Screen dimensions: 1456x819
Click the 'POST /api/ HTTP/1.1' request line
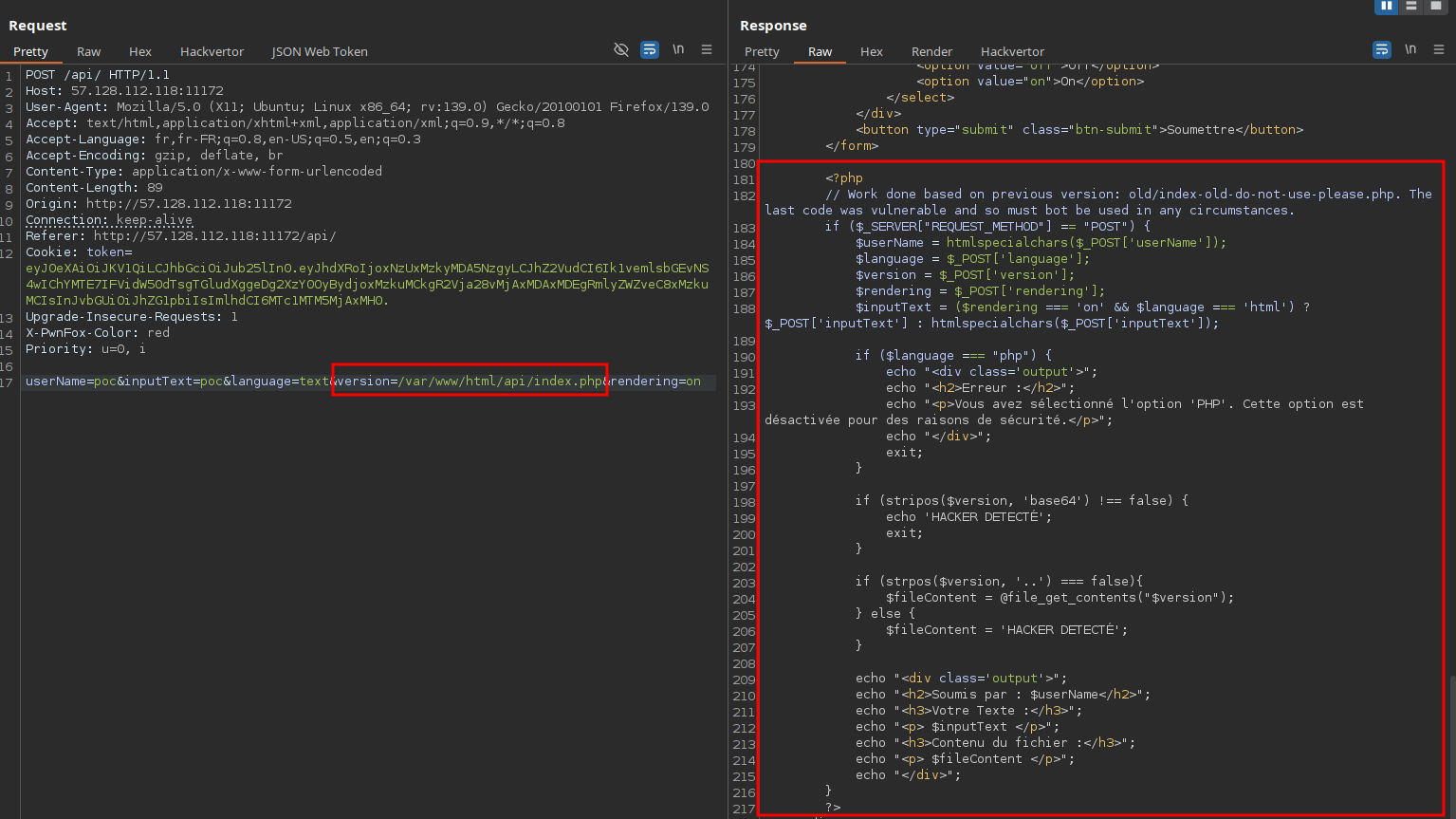pyautogui.click(x=98, y=75)
